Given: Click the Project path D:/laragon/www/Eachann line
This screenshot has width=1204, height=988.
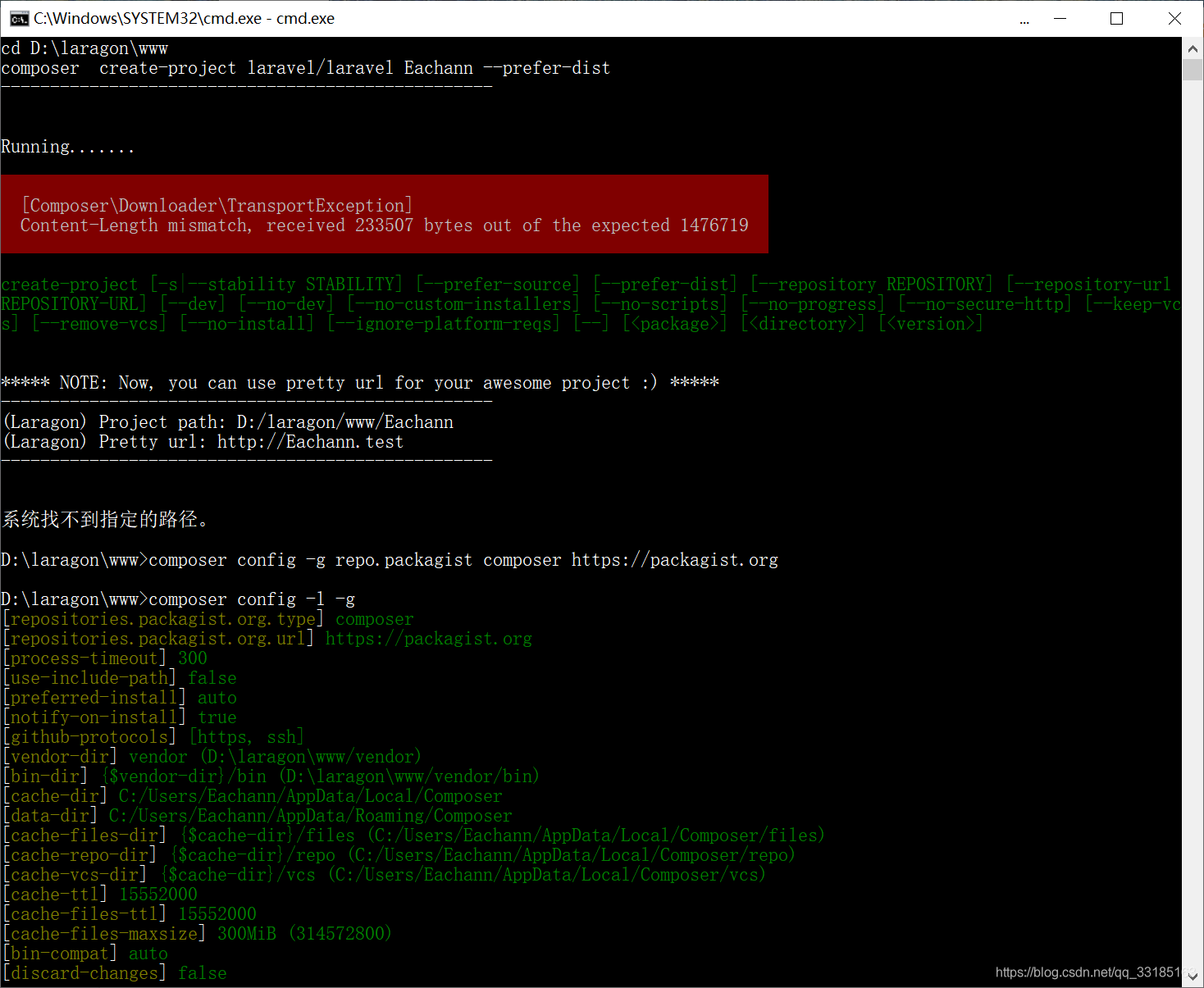Looking at the screenshot, I should tap(229, 422).
